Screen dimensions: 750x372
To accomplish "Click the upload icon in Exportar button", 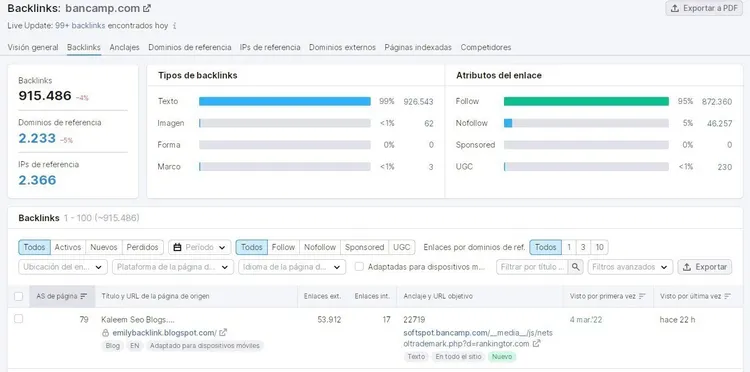I will (687, 267).
